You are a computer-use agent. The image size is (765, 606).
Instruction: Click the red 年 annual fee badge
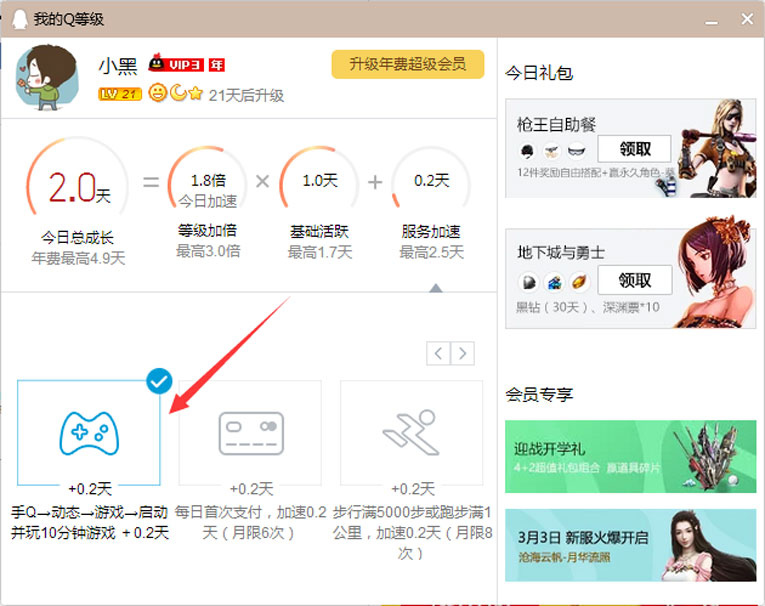[x=217, y=65]
